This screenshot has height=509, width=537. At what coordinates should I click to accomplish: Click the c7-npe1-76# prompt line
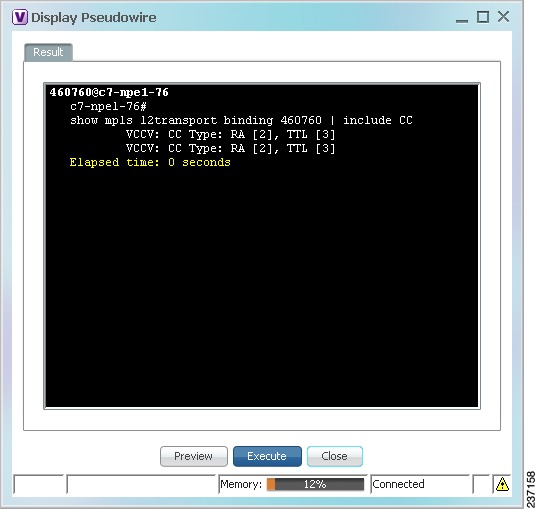(x=108, y=106)
